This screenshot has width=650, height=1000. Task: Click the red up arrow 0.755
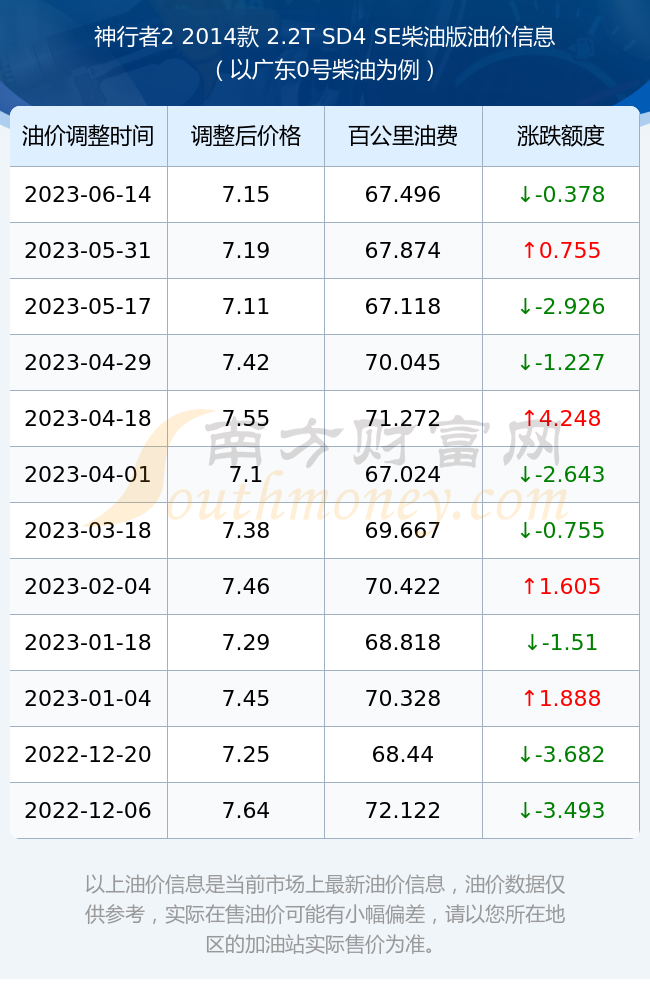[x=561, y=251]
